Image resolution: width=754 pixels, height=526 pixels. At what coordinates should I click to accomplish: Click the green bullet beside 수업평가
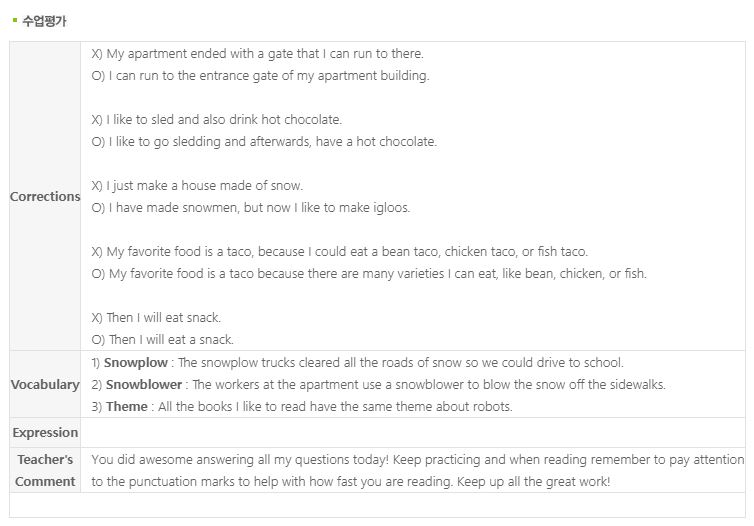[x=15, y=20]
